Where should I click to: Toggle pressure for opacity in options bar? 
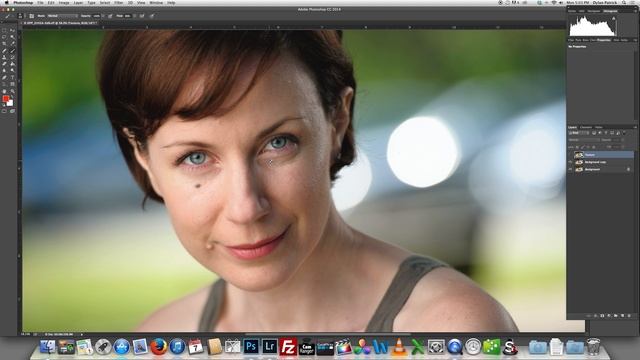point(110,16)
